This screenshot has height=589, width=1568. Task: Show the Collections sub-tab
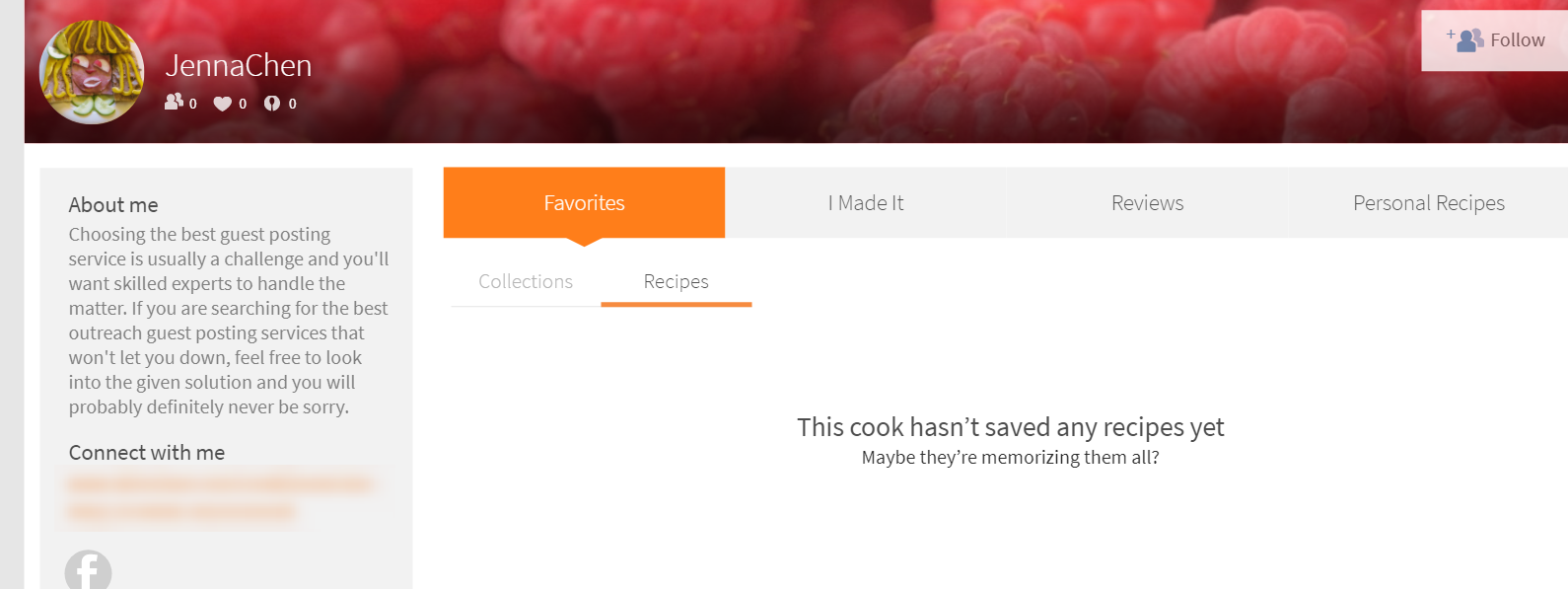click(x=526, y=282)
